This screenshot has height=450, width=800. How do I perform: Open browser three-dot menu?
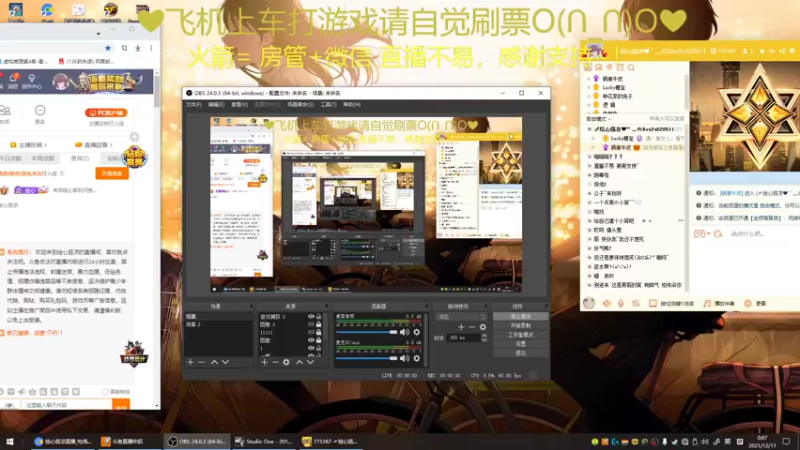click(x=151, y=48)
